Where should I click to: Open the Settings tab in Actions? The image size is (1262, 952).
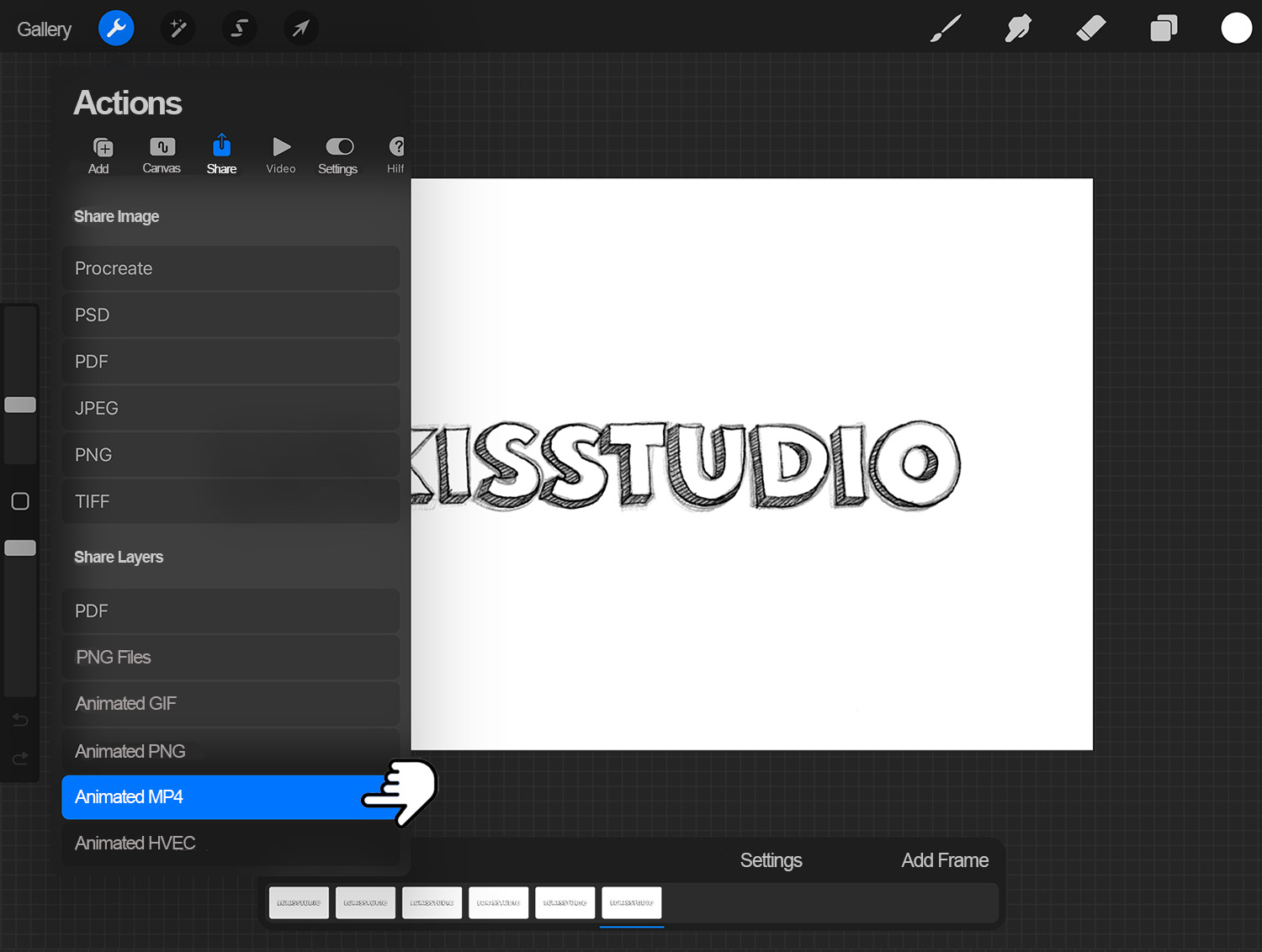pyautogui.click(x=338, y=154)
